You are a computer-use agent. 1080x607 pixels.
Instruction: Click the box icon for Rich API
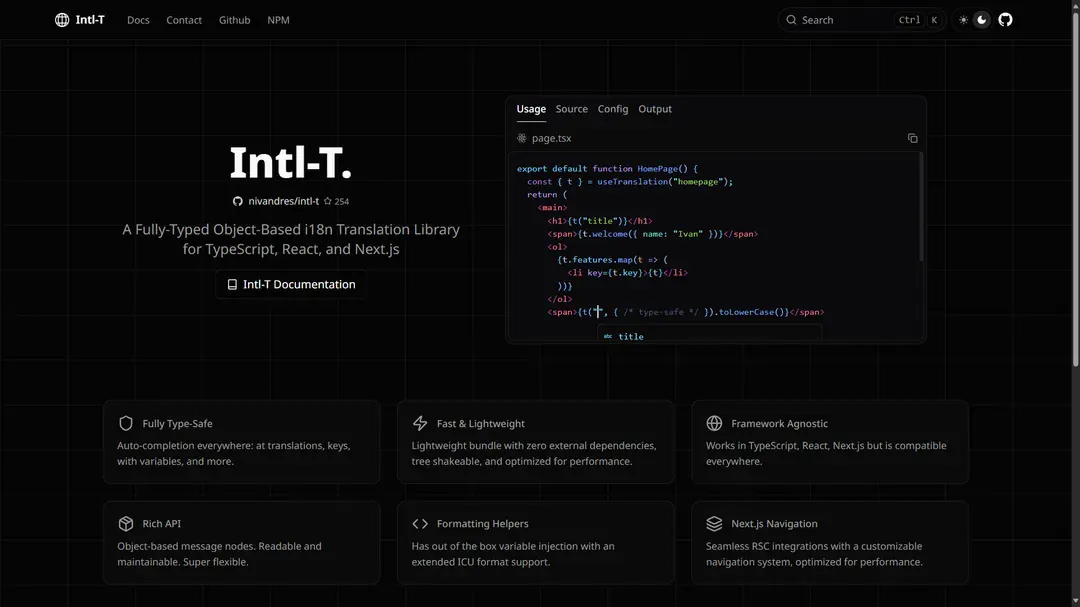125,524
